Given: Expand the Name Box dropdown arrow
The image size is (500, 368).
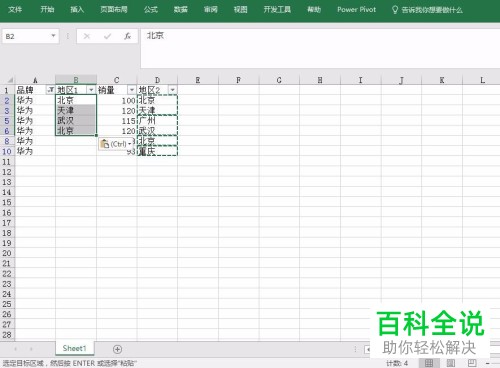Looking at the screenshot, I should (53, 36).
